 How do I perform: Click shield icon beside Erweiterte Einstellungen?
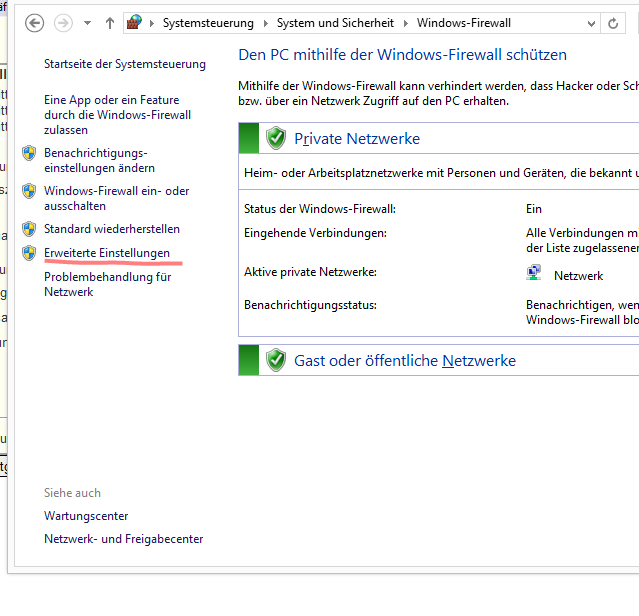pos(29,253)
